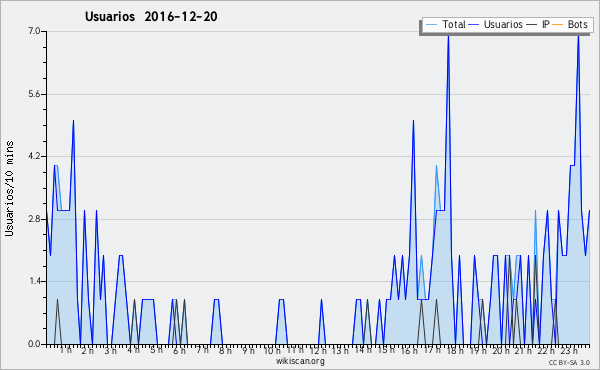Viewport: 600px width, 370px height.
Task: Click the dark blue line swatch beside Usuarios in the legend
Action: [474, 25]
